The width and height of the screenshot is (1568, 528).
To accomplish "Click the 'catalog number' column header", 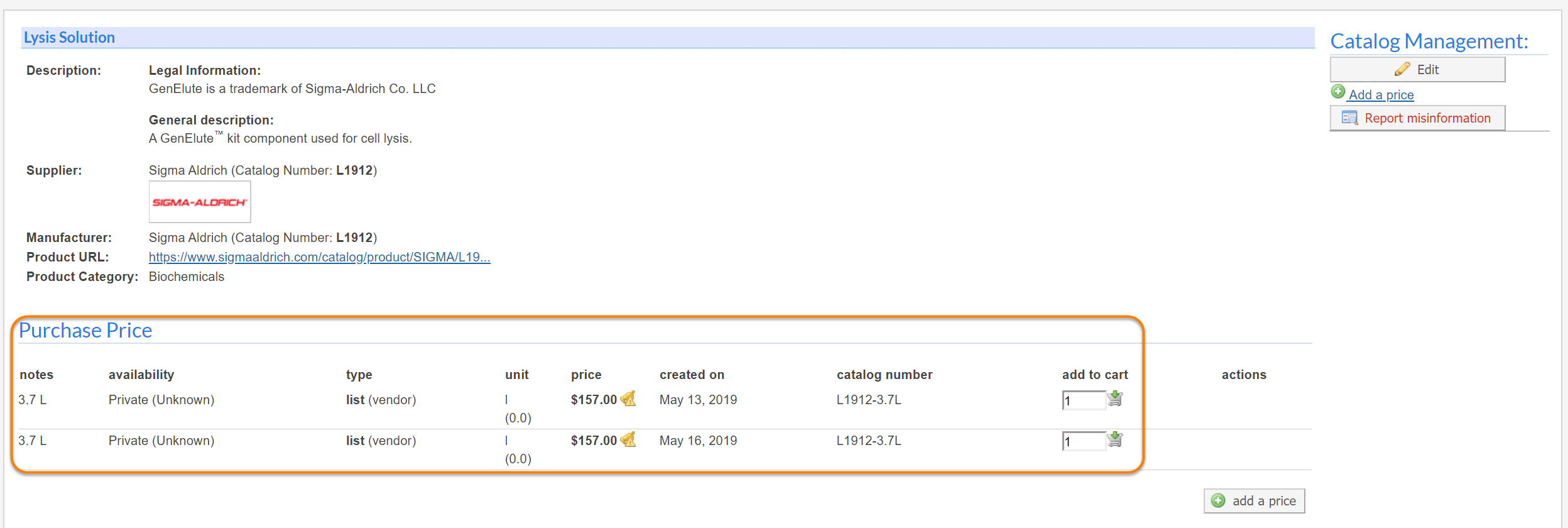I will (884, 375).
